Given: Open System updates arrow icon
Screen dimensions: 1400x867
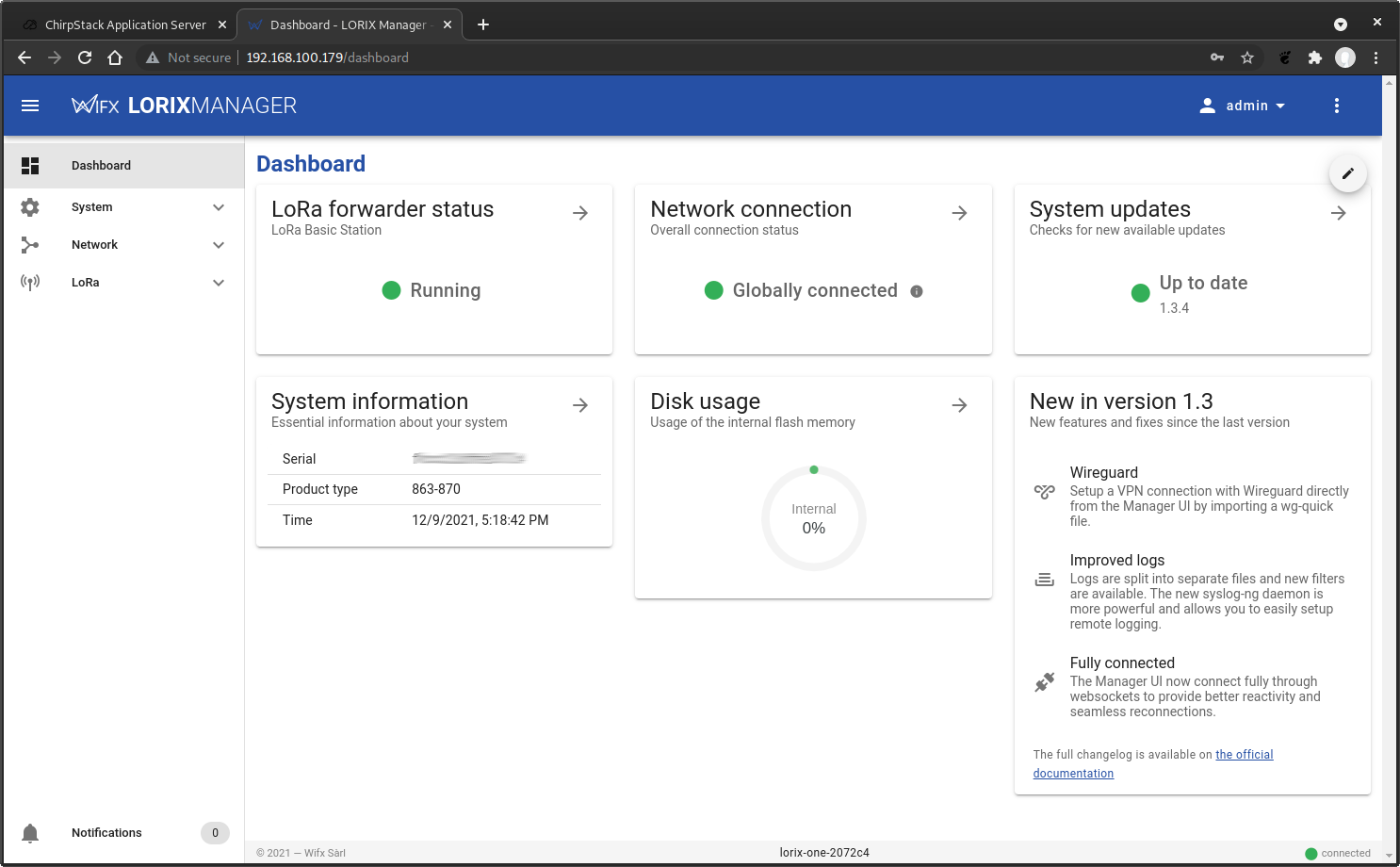Looking at the screenshot, I should [x=1338, y=213].
